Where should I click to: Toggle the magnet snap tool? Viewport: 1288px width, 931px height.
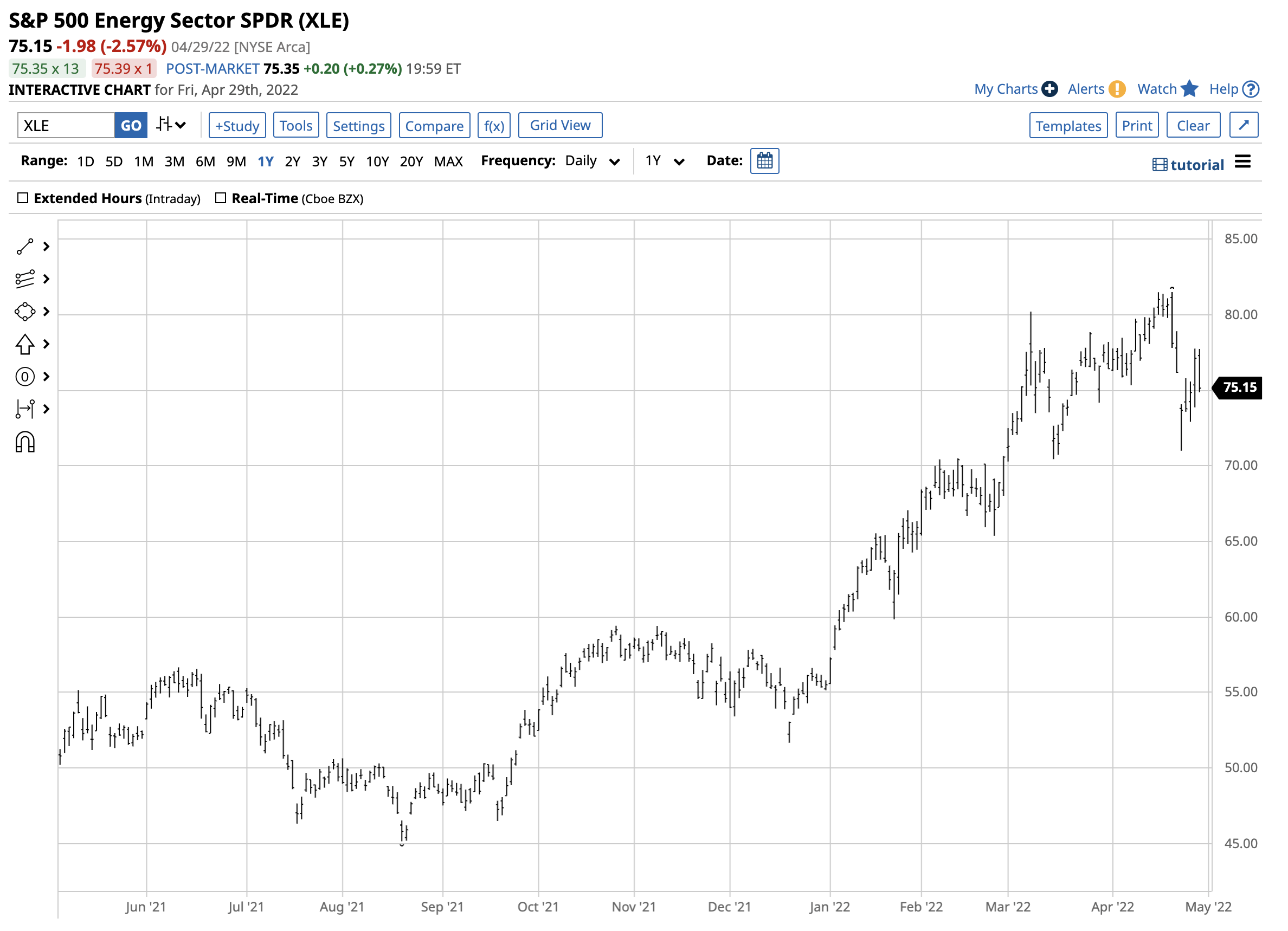click(x=25, y=443)
